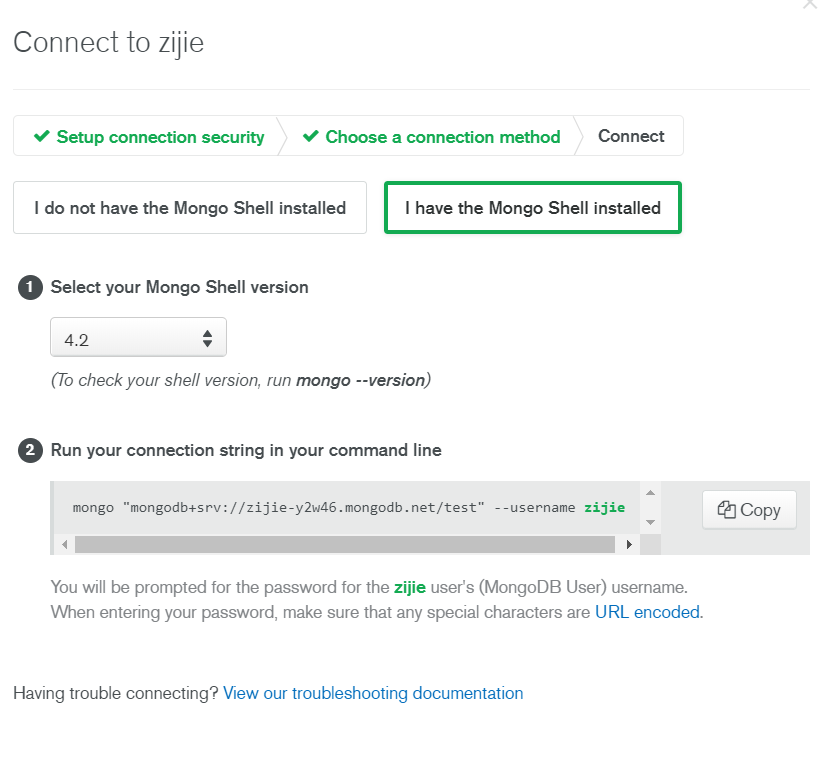The height and width of the screenshot is (760, 825).
Task: Click right arrow of horizontal code scrollbar
Action: [x=629, y=545]
